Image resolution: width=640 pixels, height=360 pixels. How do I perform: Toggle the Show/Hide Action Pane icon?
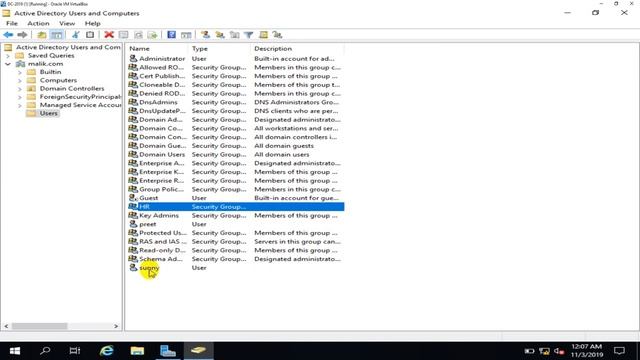(x=186, y=35)
